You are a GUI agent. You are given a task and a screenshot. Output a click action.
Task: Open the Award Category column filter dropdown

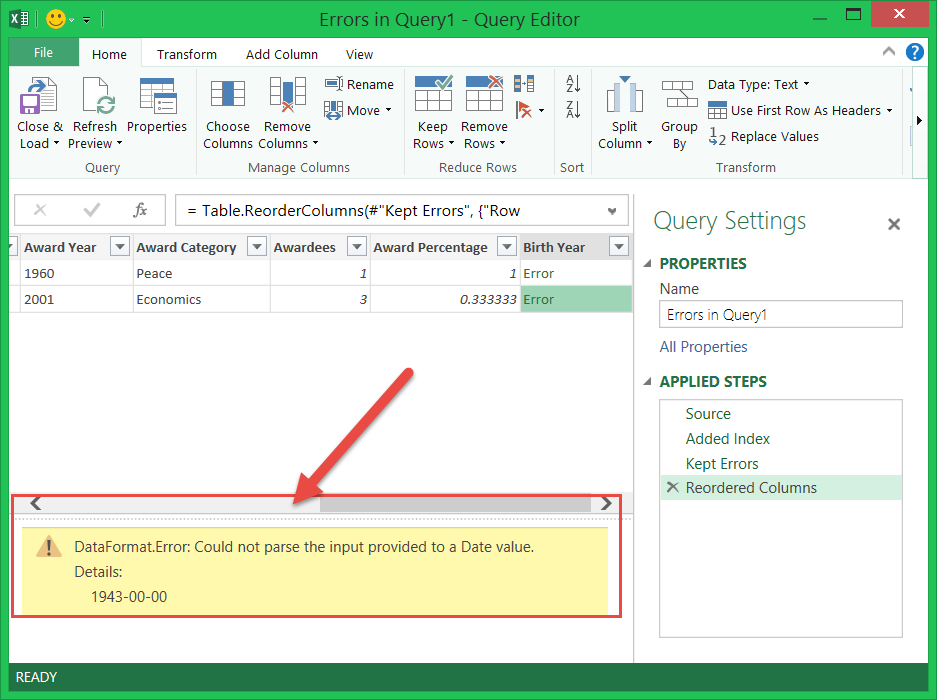tap(256, 247)
